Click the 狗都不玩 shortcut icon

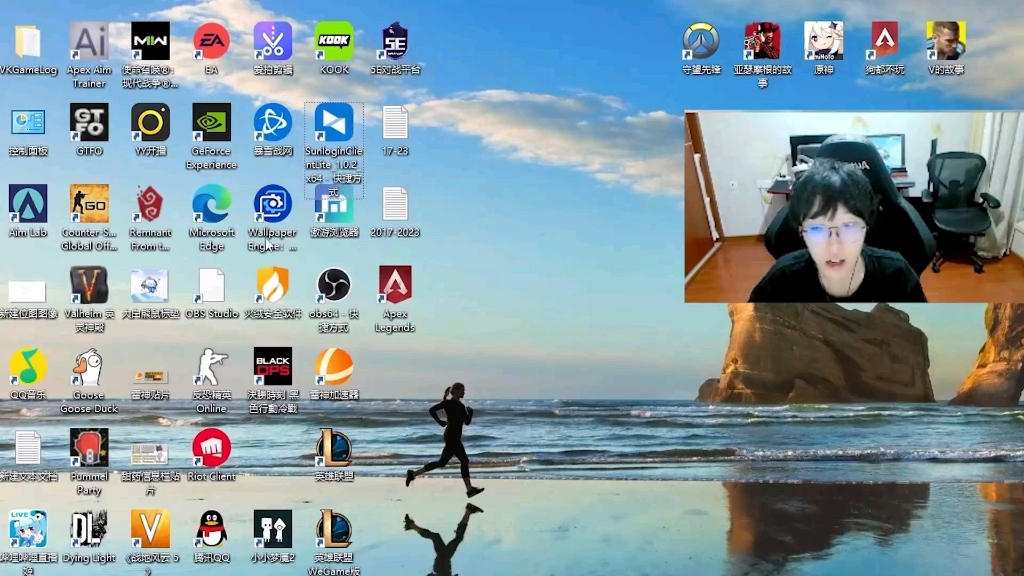click(x=885, y=41)
